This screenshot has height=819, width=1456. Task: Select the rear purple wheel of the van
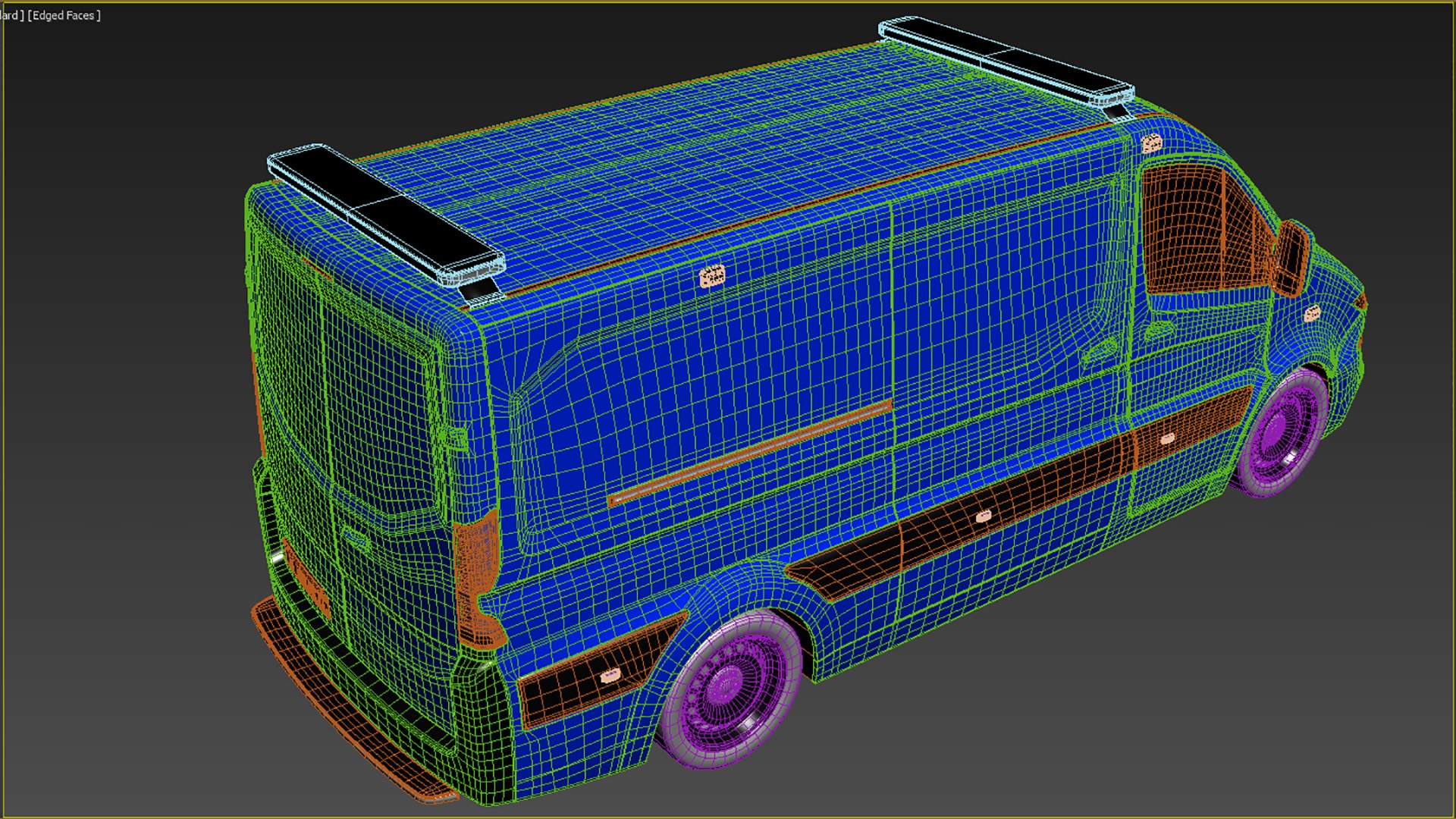(732, 689)
